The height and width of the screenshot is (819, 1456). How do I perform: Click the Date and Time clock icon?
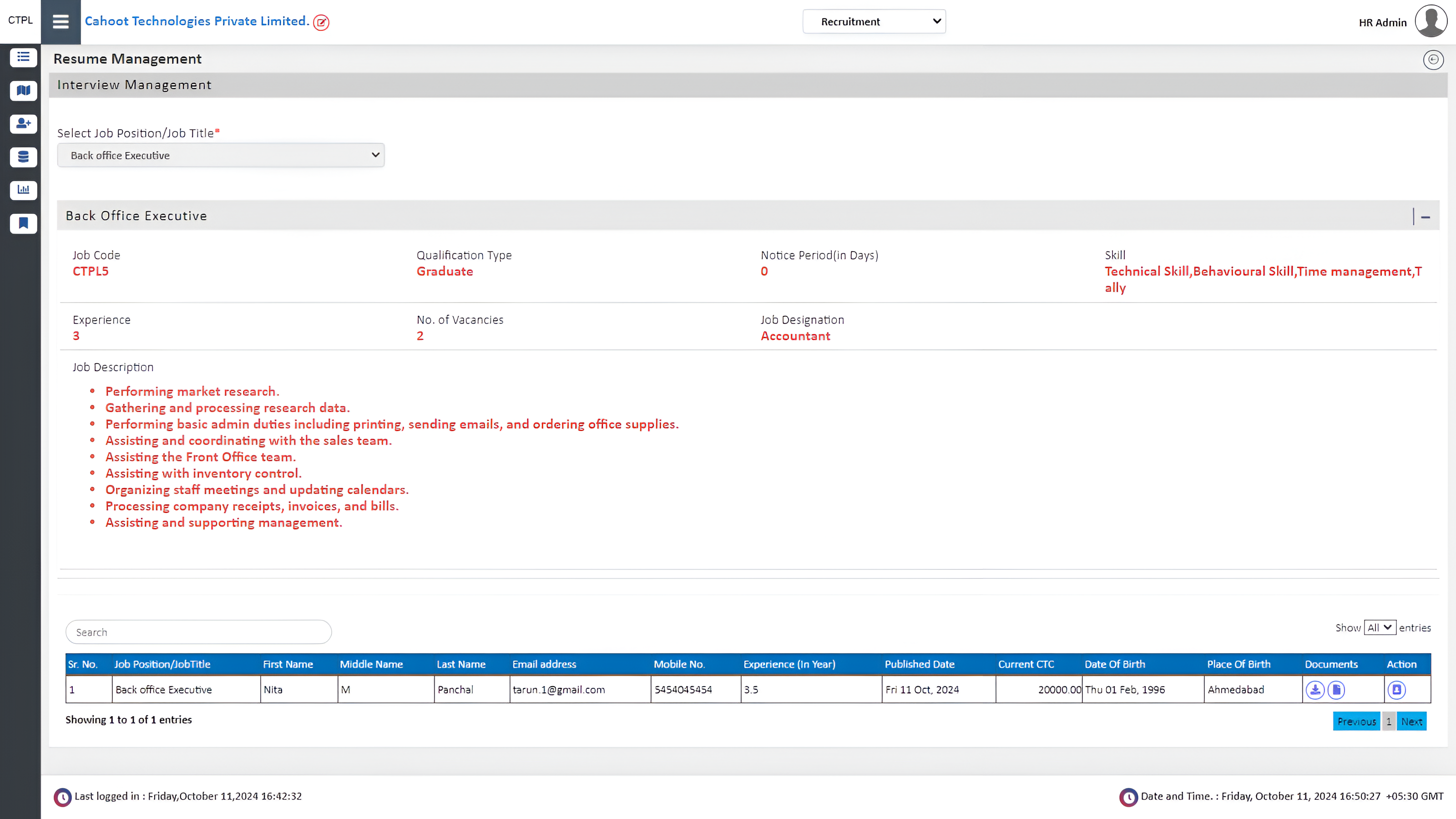1128,797
